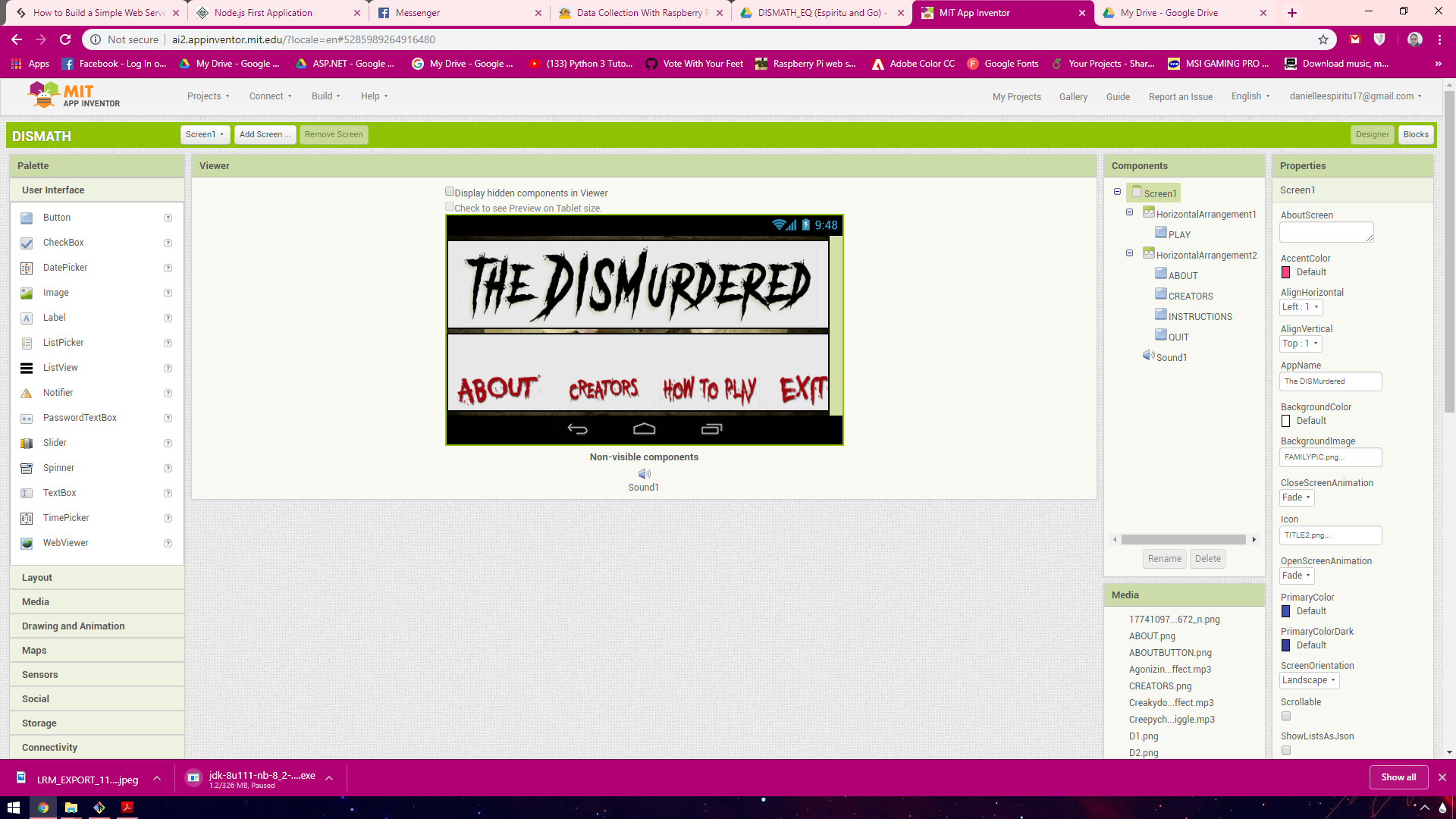
Task: Switch to the Blocks view
Action: 1415,134
